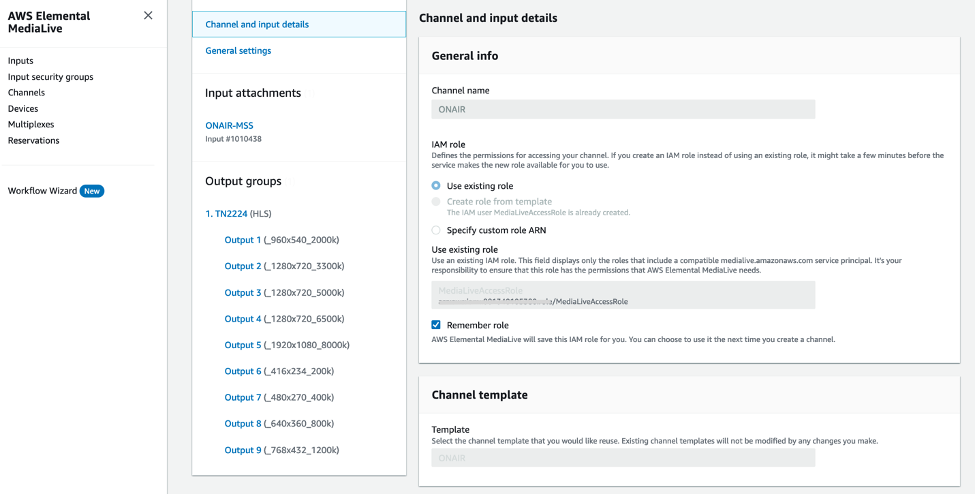This screenshot has height=495, width=977.
Task: Open output group 1. TN2224
Action: 226,214
